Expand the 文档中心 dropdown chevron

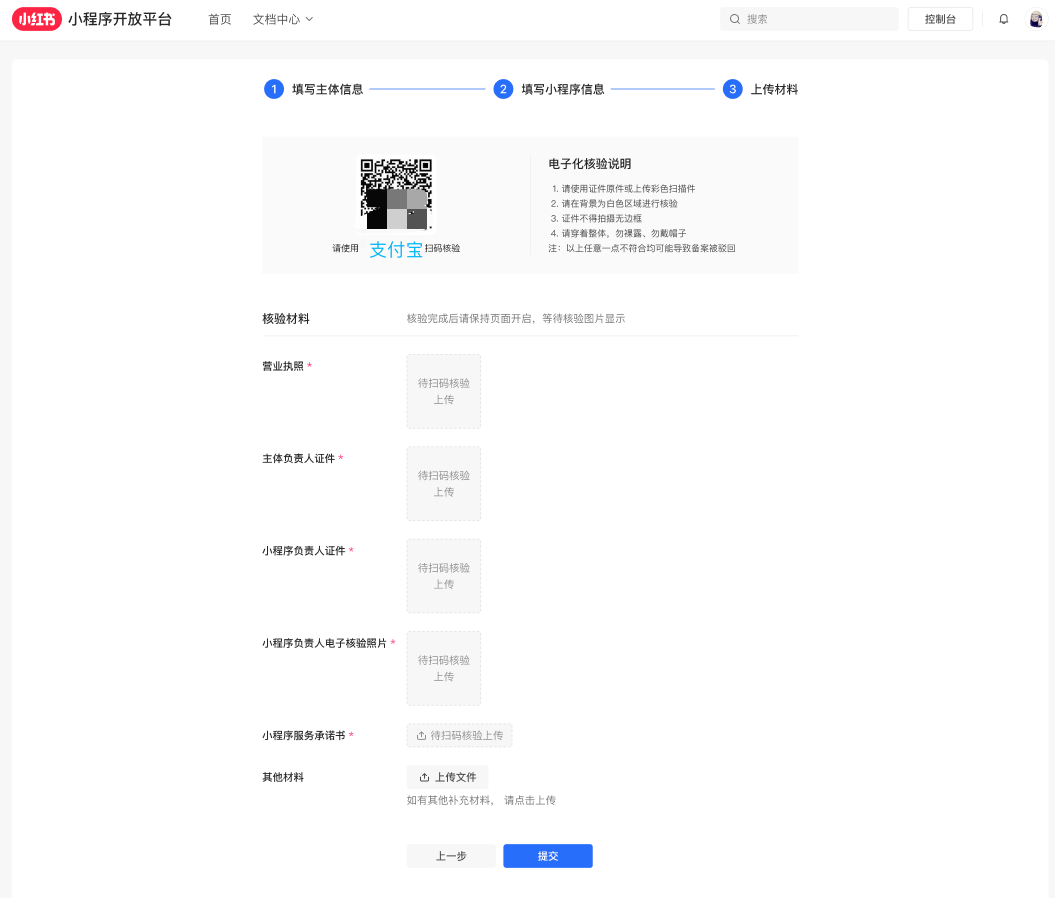tap(310, 18)
